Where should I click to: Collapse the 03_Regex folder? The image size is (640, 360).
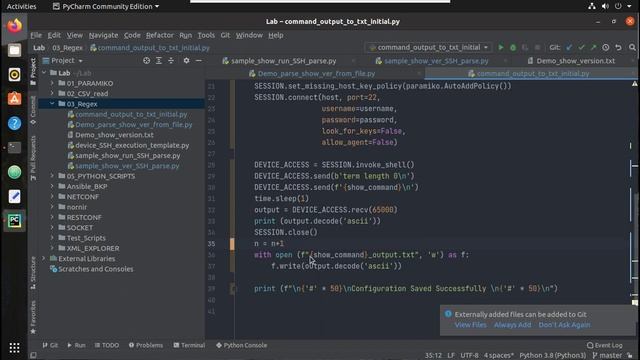pyautogui.click(x=52, y=104)
